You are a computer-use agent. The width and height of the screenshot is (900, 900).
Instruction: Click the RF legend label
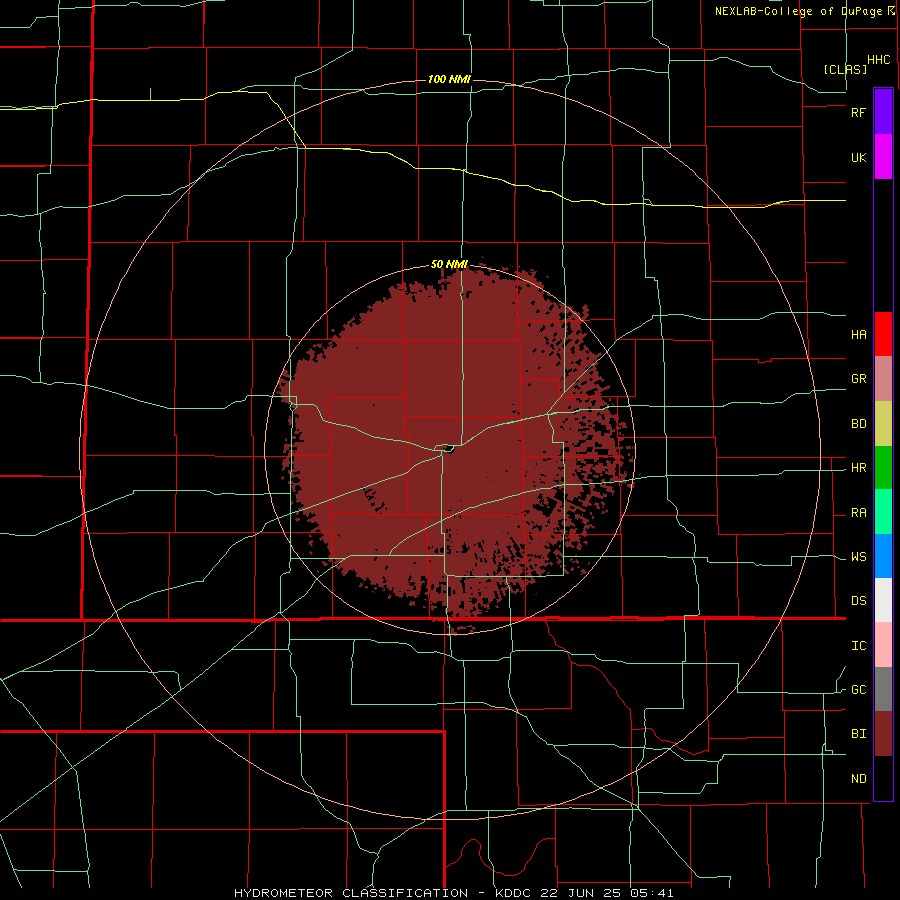(858, 112)
